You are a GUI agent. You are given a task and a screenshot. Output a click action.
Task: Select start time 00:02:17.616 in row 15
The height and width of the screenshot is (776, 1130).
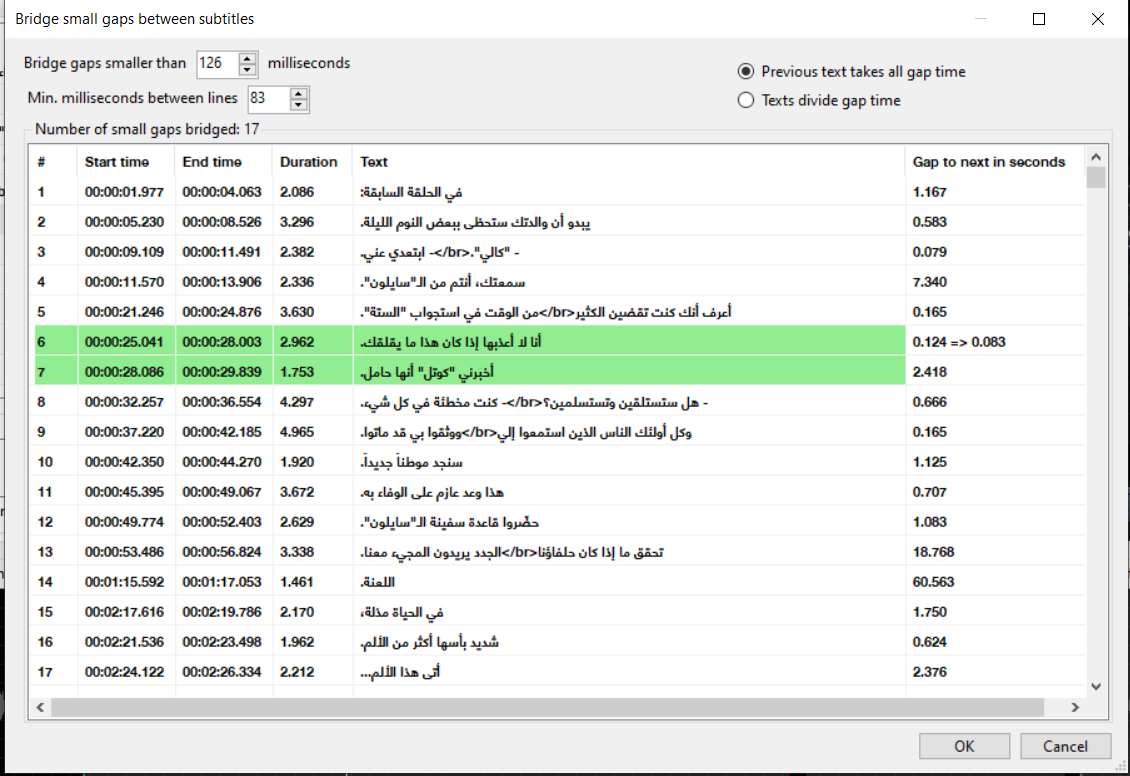pos(124,612)
